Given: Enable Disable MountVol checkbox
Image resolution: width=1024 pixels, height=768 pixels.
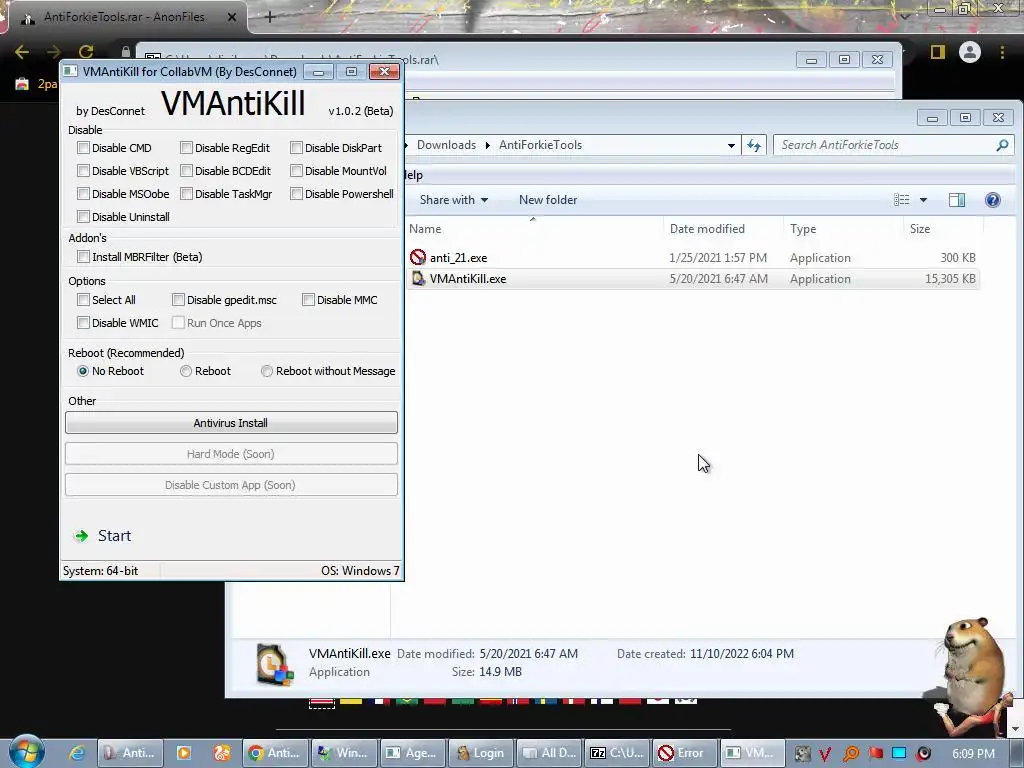Looking at the screenshot, I should tap(296, 170).
